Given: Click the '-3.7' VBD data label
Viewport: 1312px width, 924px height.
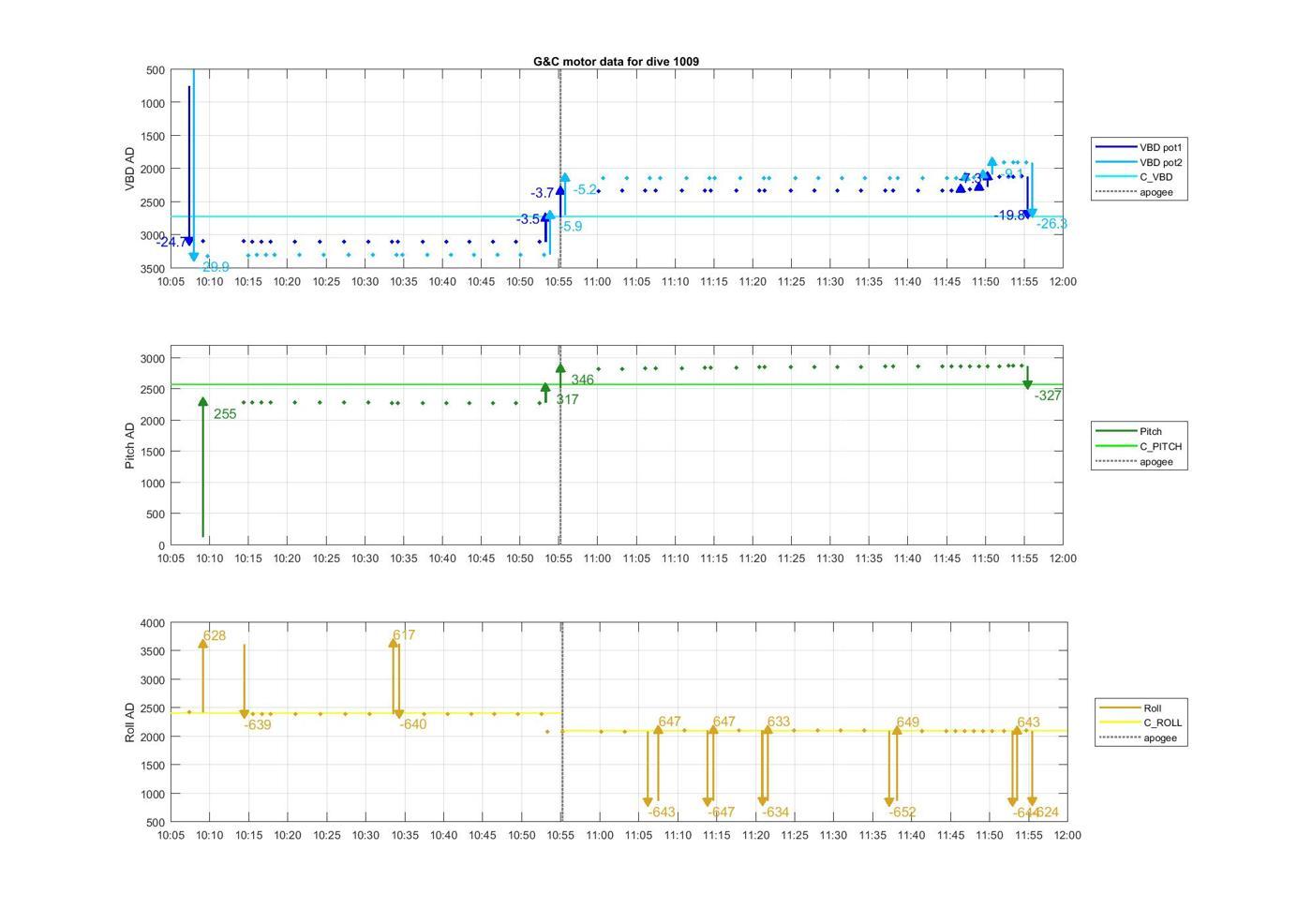Looking at the screenshot, I should click(x=543, y=193).
